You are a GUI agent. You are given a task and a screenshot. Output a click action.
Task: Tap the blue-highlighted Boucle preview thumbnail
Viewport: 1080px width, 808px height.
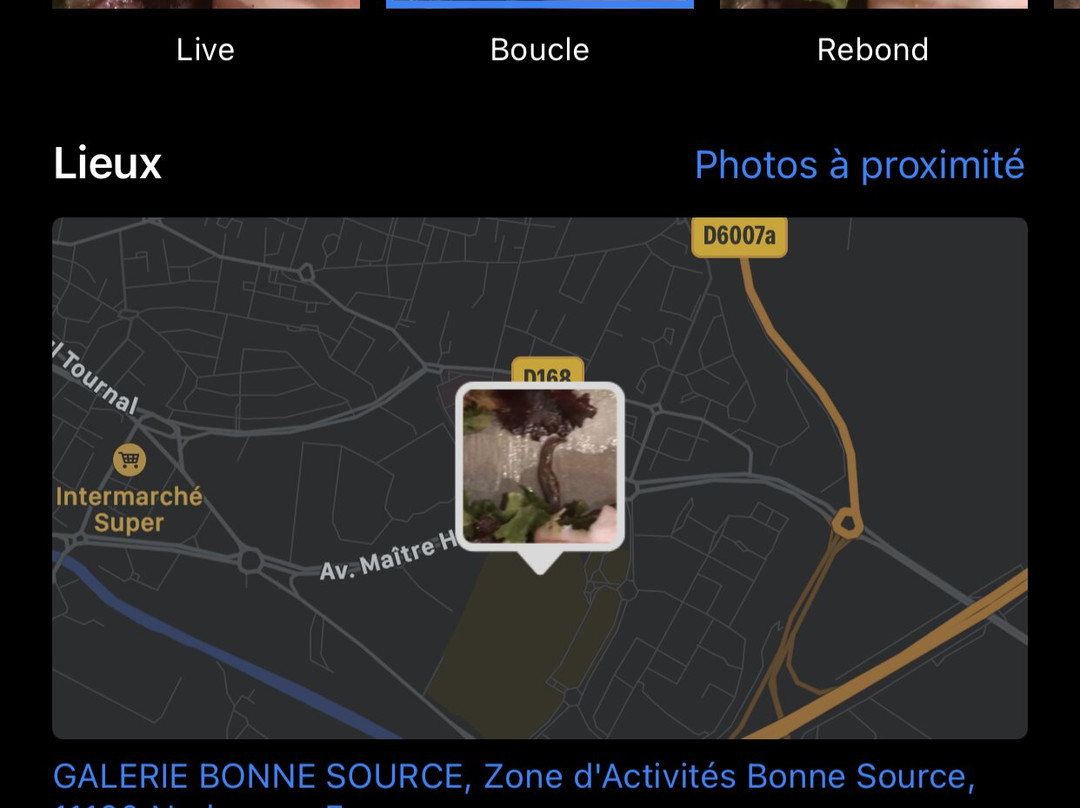click(540, 4)
